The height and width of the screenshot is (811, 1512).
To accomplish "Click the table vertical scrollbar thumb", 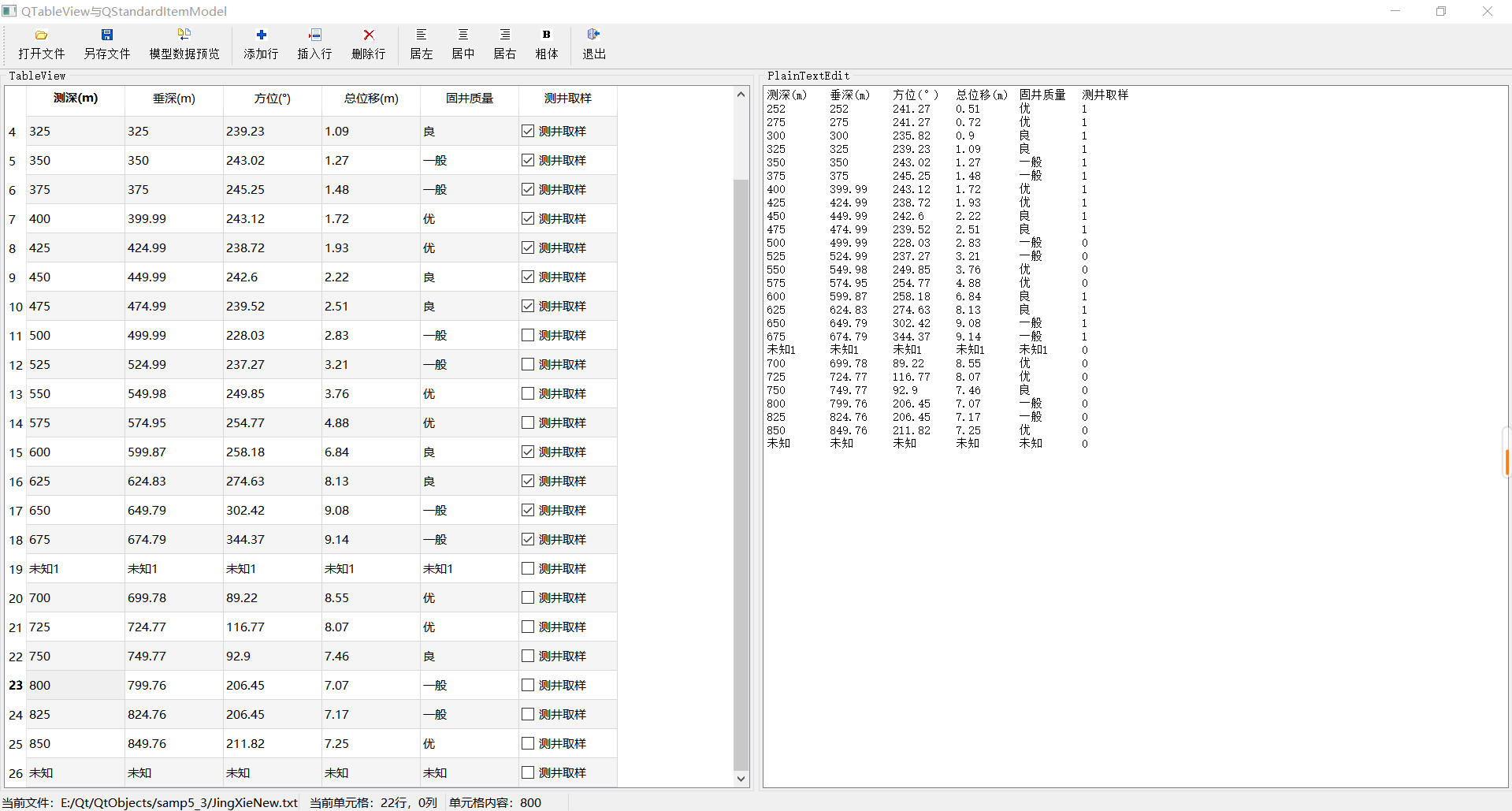I will click(741, 474).
